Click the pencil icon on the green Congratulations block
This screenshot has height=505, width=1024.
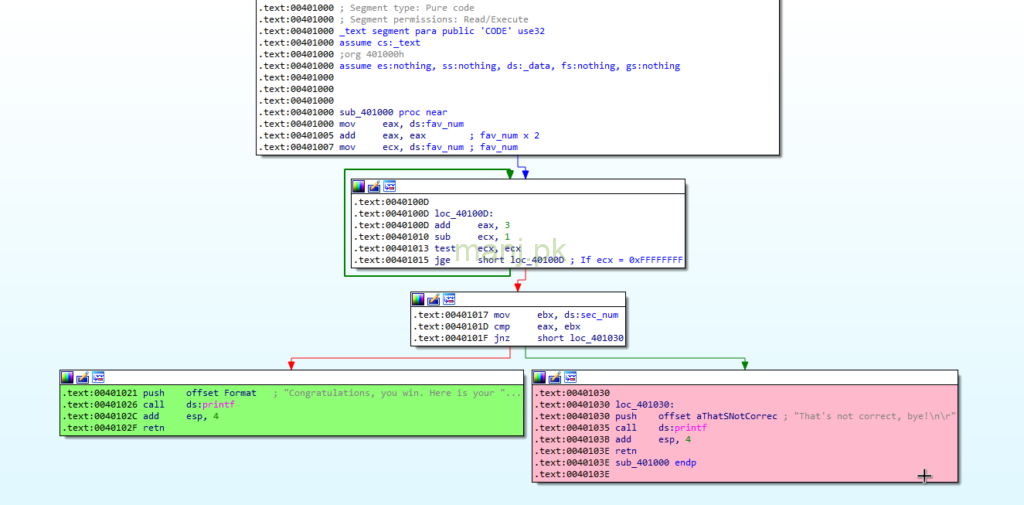(x=83, y=377)
